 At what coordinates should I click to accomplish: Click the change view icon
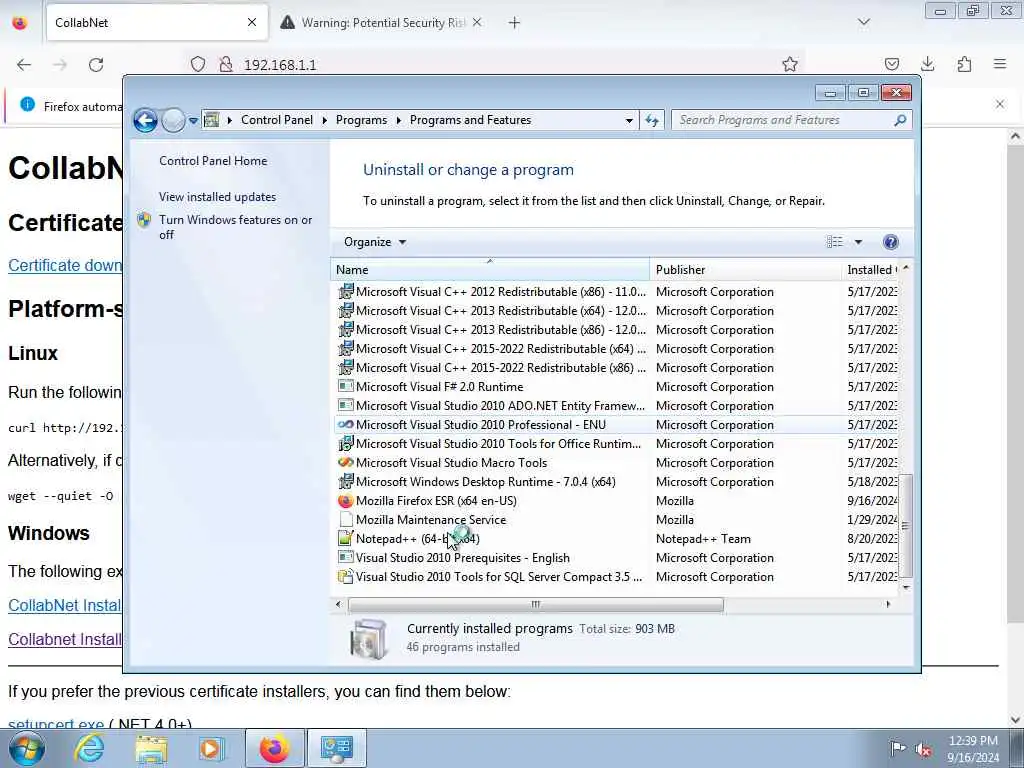pyautogui.click(x=834, y=242)
